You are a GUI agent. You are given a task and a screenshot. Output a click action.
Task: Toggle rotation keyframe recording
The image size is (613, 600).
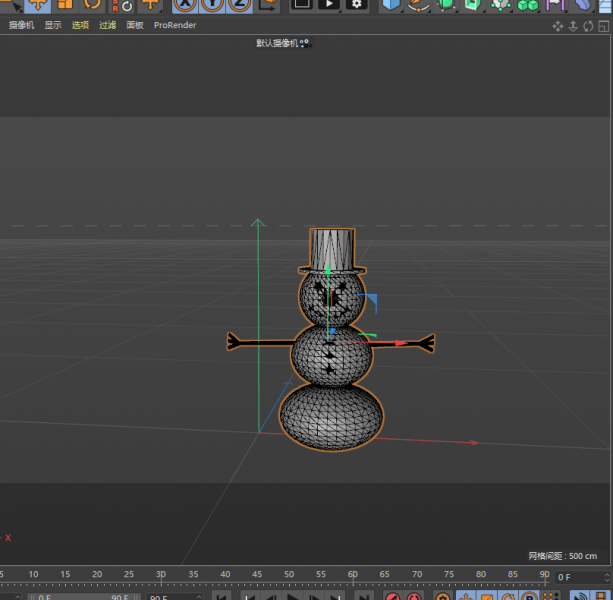pos(508,596)
